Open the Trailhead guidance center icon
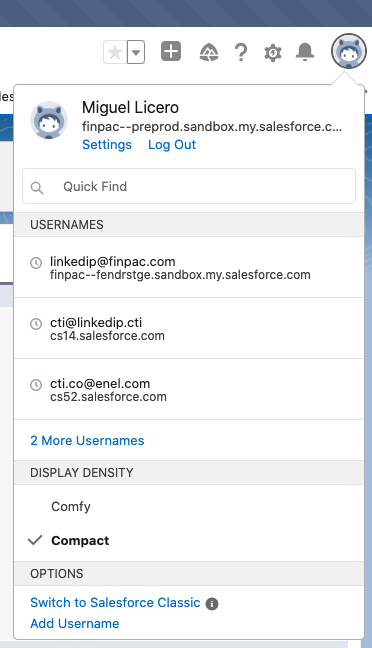The image size is (372, 648). [209, 52]
